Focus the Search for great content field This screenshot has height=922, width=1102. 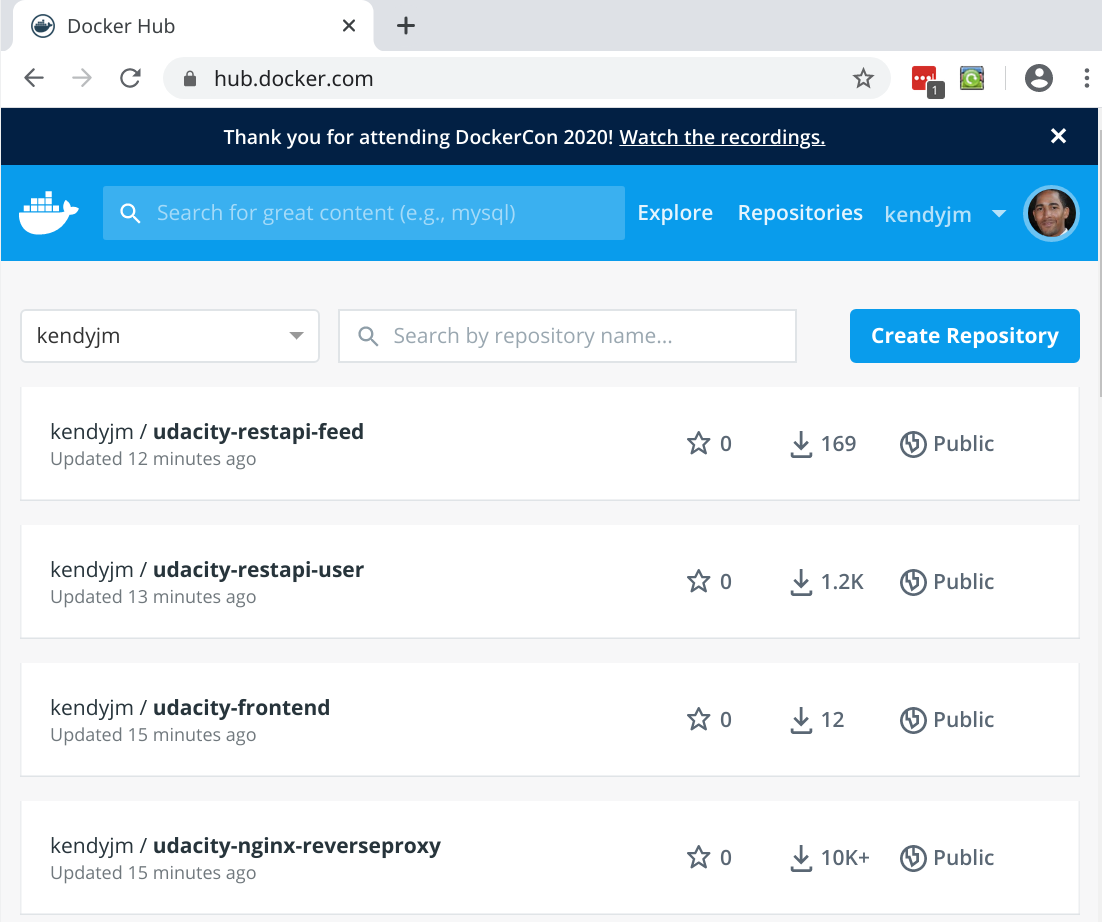(363, 213)
